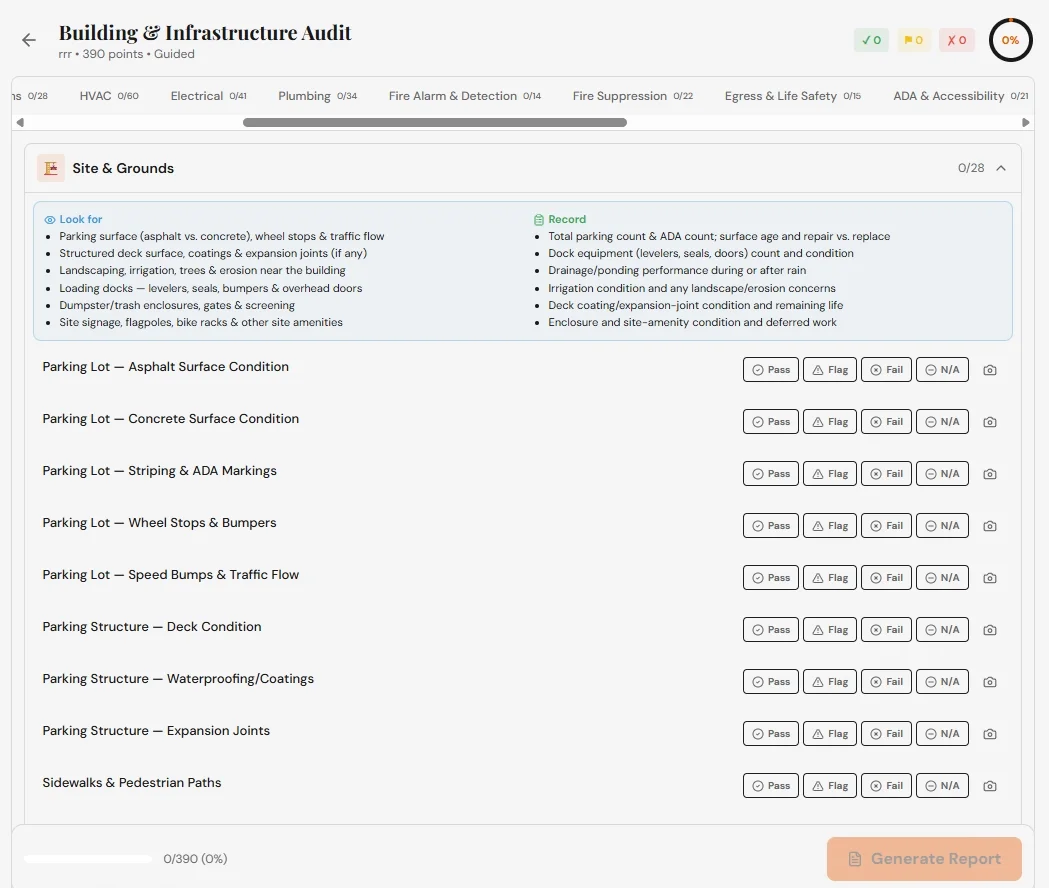
Task: Mark Concrete Surface Condition as Pass
Action: 771,422
